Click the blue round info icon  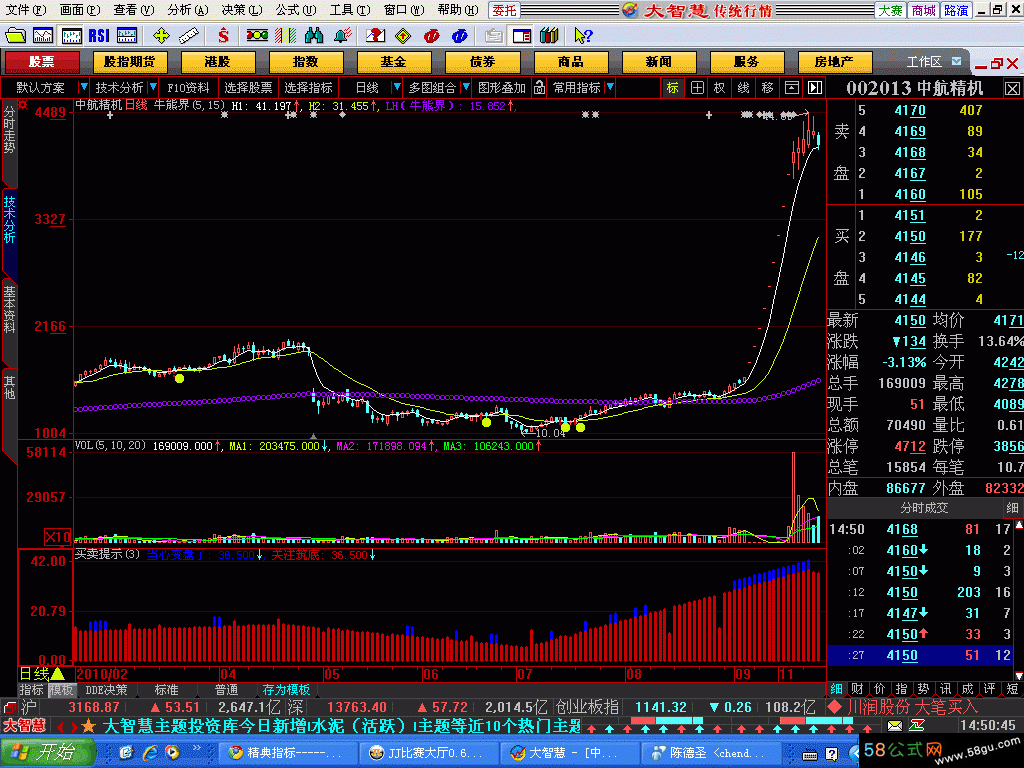[459, 35]
